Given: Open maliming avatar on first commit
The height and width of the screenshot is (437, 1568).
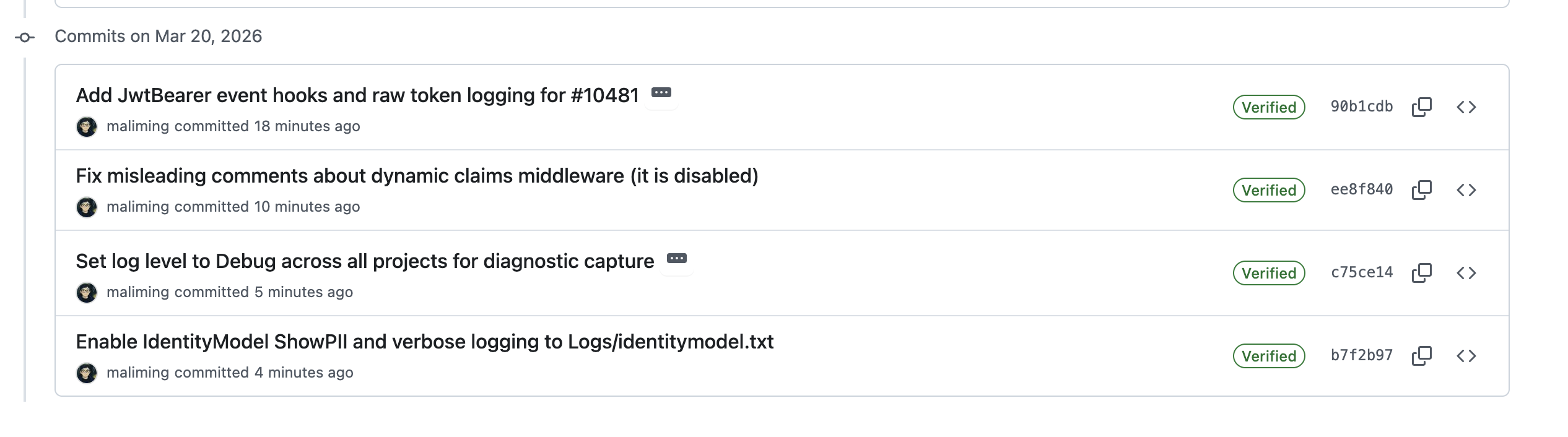Looking at the screenshot, I should [x=87, y=127].
